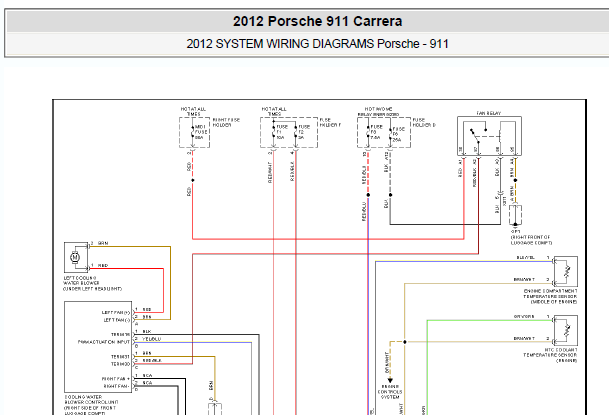
Task: Click the GRY/GRN wire label near NTC sensor
Action: tap(524, 316)
